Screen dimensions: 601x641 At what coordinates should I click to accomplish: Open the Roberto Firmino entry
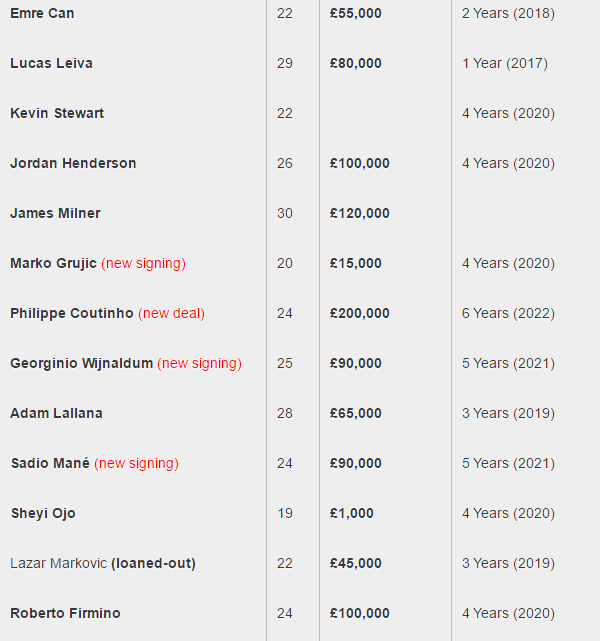pos(65,613)
